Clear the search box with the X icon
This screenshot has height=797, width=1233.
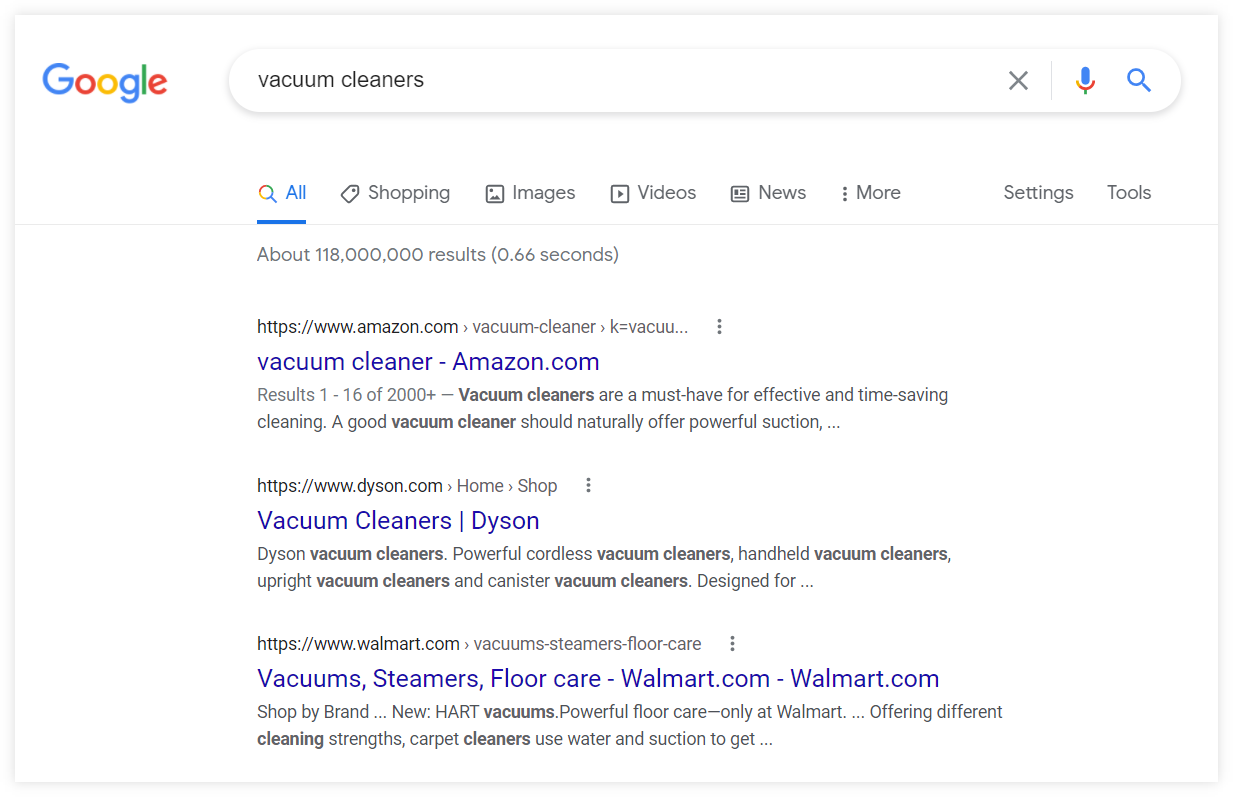(1018, 81)
